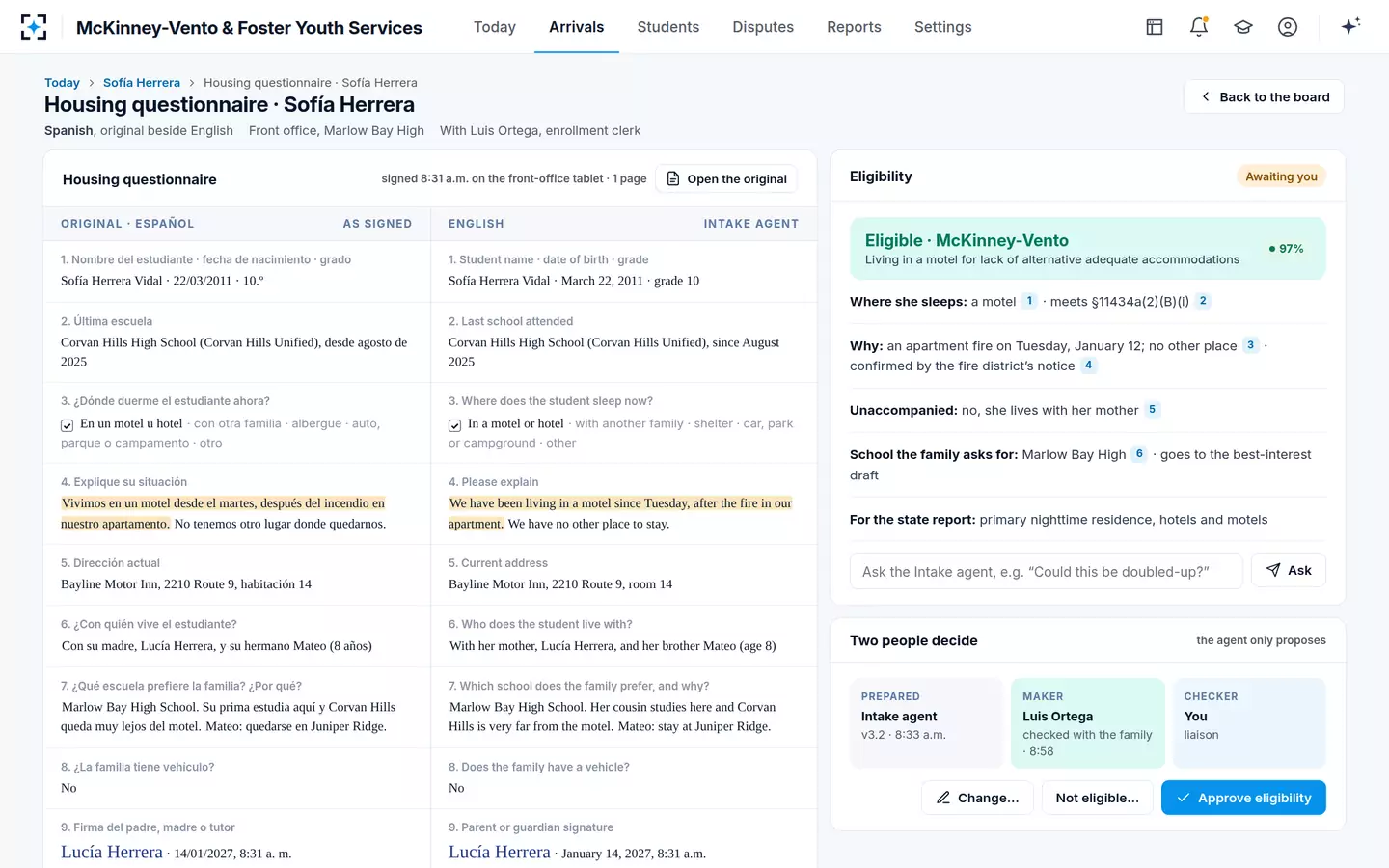Open the Reports tab

click(854, 27)
